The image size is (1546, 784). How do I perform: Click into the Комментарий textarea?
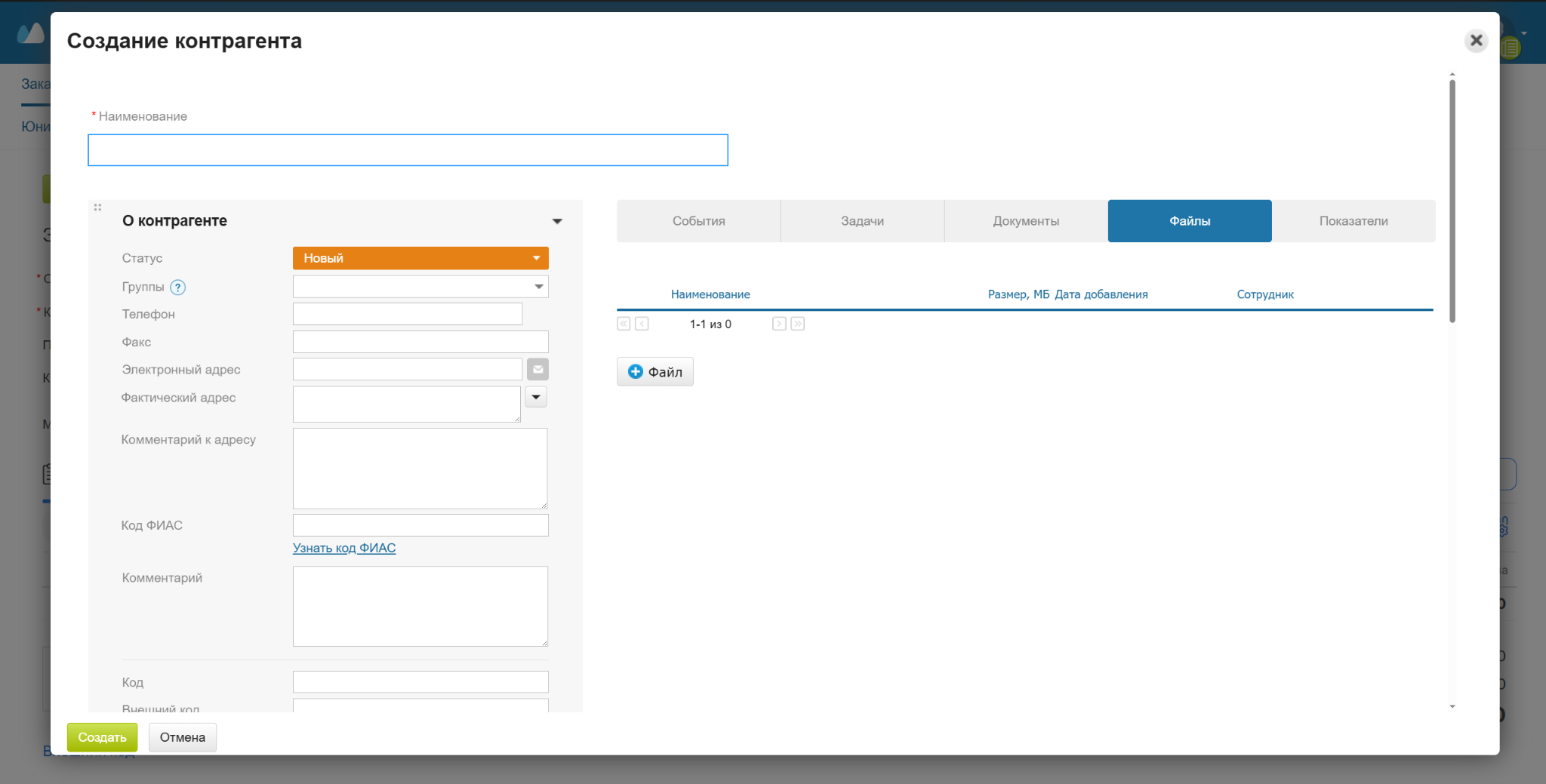tap(420, 606)
